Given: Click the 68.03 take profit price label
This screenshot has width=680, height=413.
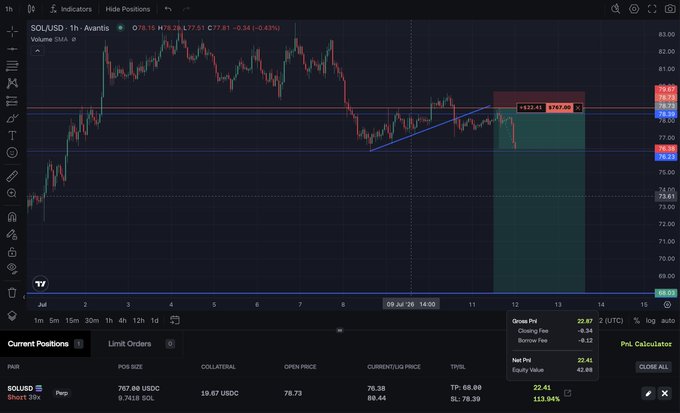Looking at the screenshot, I should coord(666,293).
